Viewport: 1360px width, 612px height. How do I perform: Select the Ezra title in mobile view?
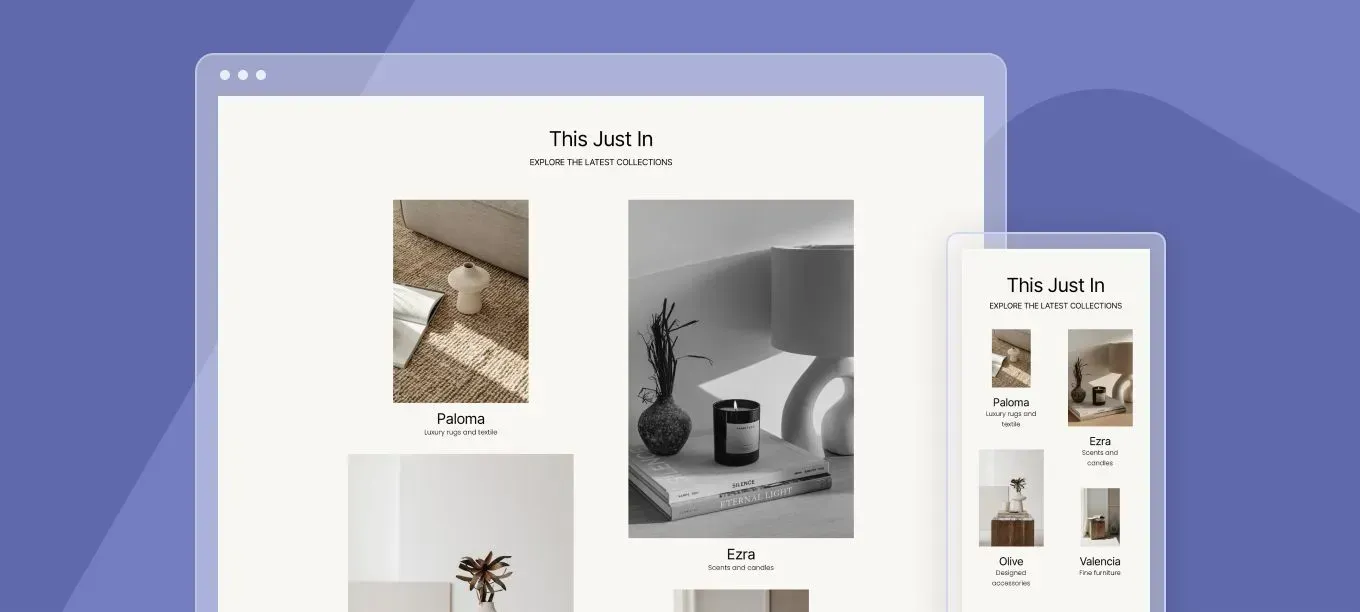[1100, 441]
